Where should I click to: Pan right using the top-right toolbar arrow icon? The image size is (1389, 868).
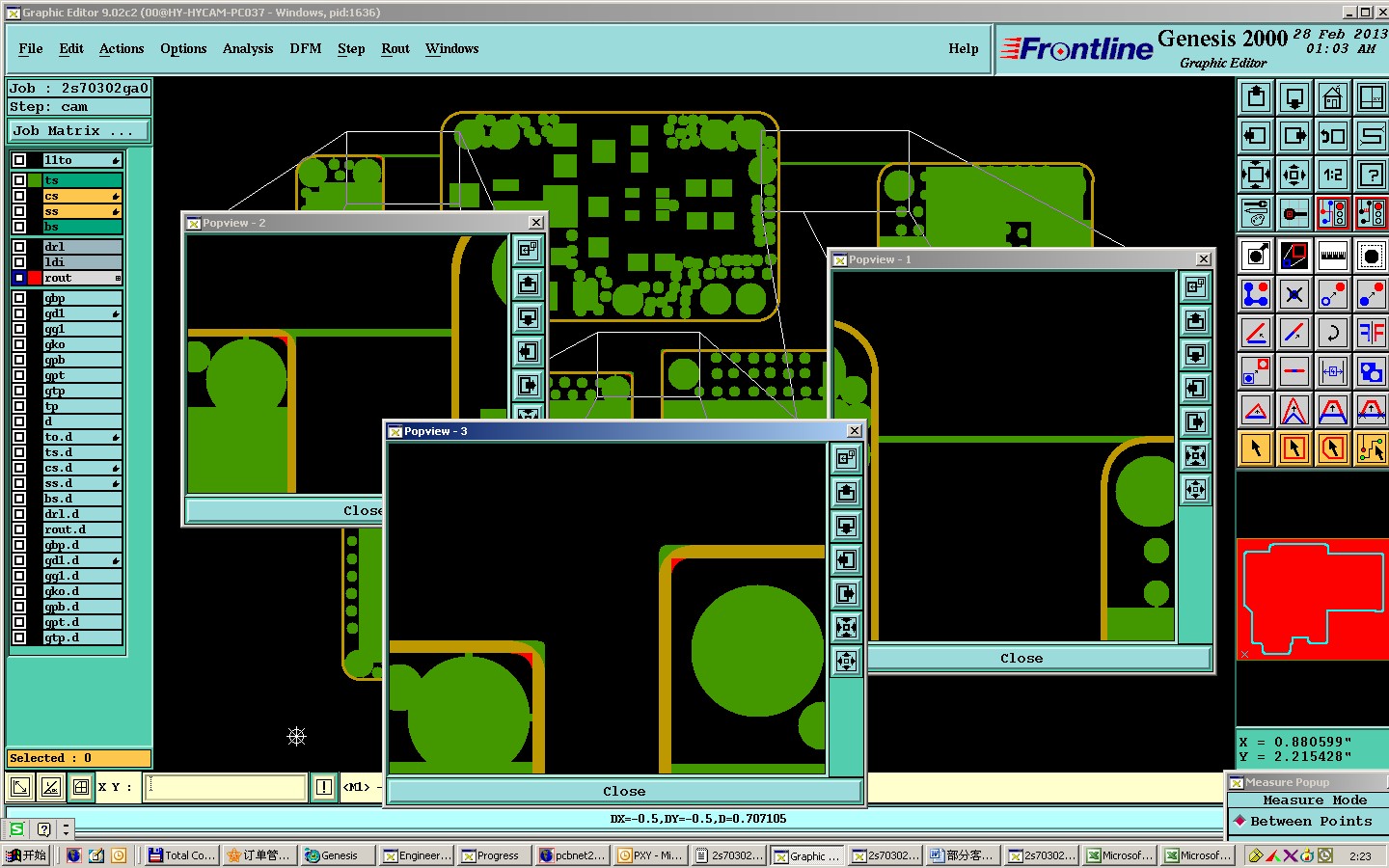click(1294, 136)
